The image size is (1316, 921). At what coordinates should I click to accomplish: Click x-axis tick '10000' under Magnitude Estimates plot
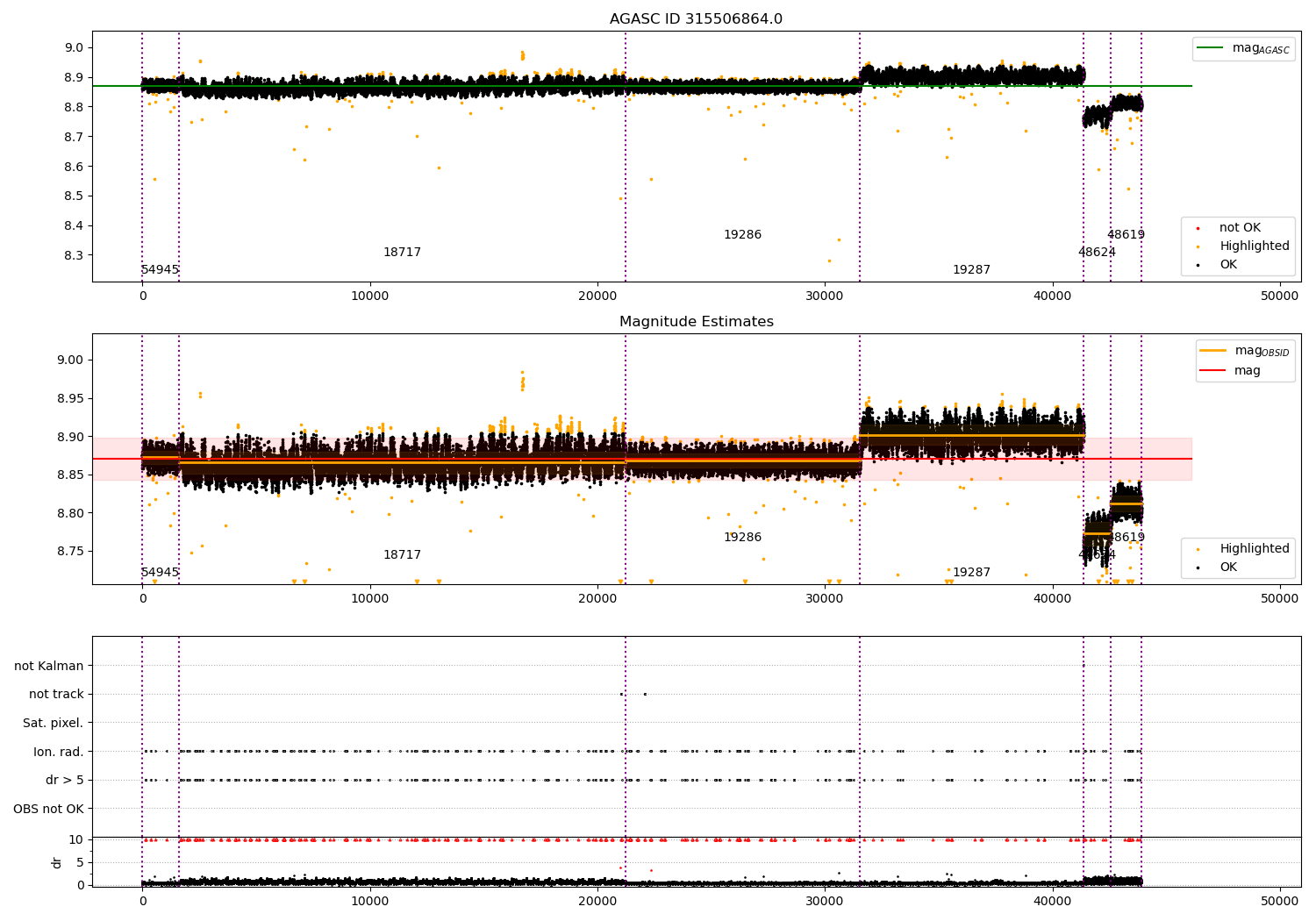click(370, 599)
